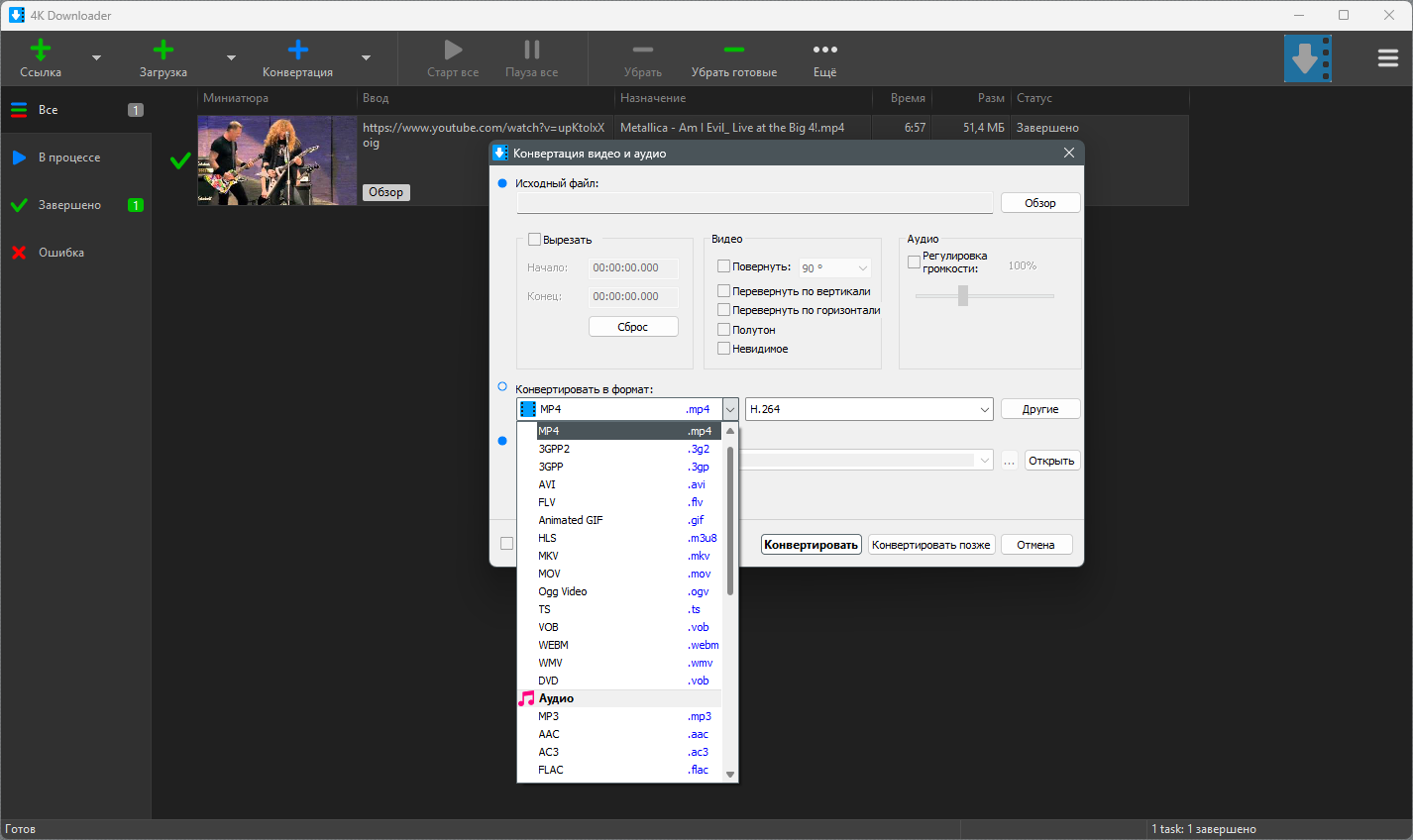The width and height of the screenshot is (1413, 840).
Task: Choose AVI from the format list
Action: coord(620,484)
